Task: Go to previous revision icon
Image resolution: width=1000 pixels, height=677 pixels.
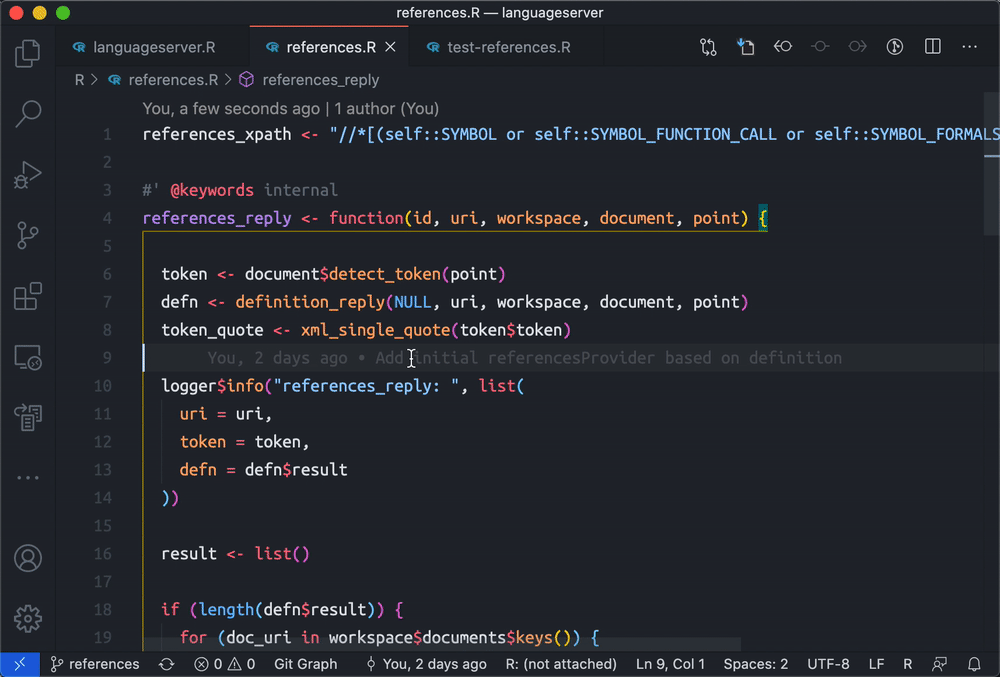Action: (x=783, y=47)
